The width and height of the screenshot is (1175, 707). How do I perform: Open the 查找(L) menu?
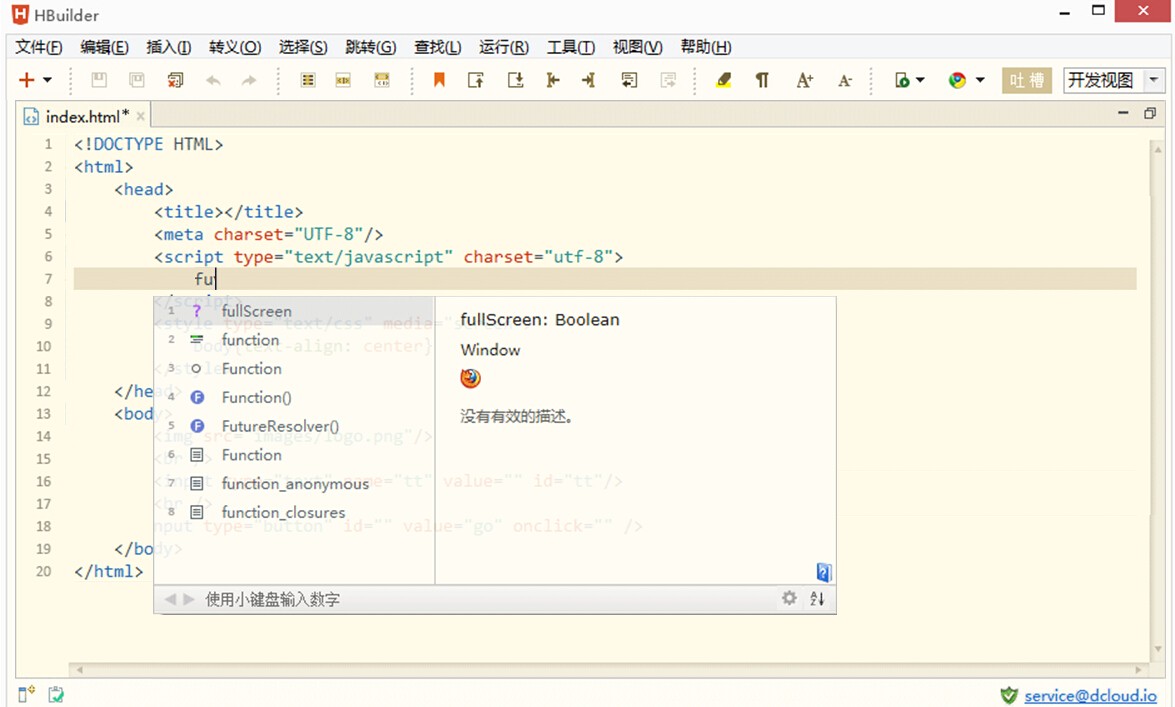(438, 46)
